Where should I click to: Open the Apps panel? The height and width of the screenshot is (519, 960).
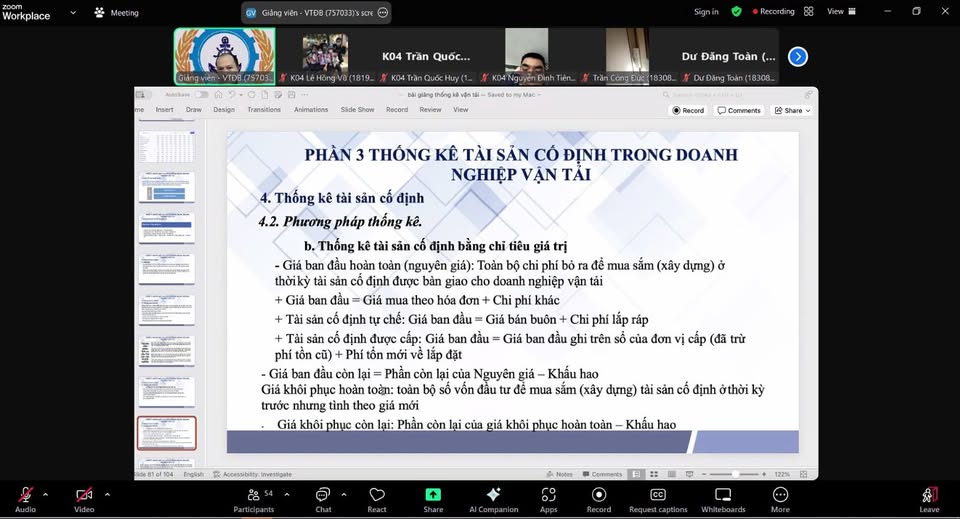[548, 495]
